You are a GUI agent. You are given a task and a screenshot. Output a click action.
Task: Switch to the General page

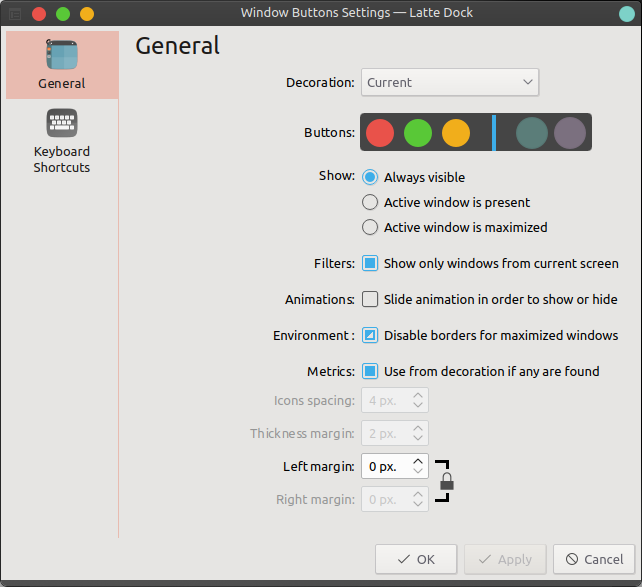click(62, 65)
